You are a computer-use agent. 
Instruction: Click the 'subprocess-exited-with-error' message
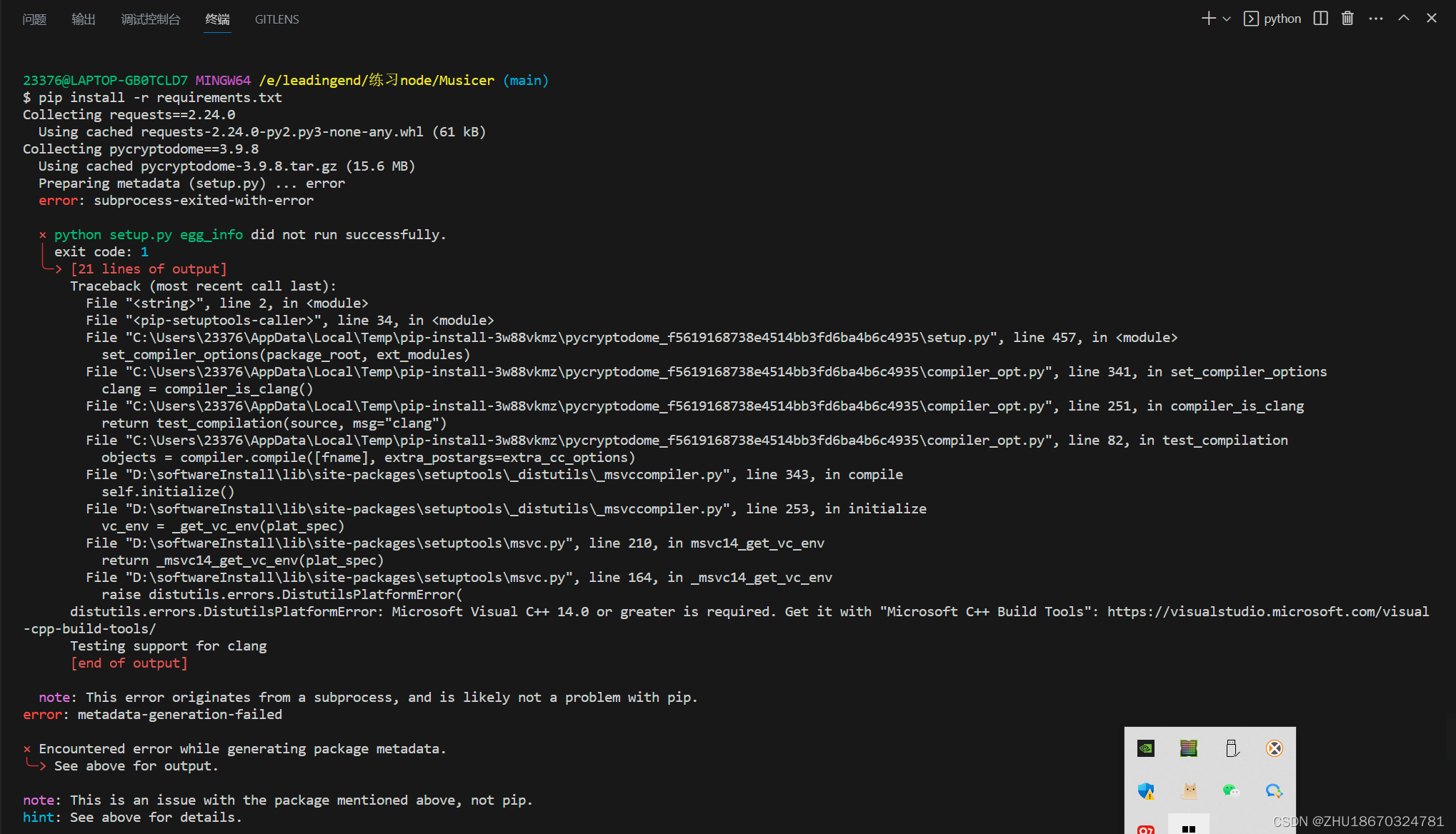204,201
